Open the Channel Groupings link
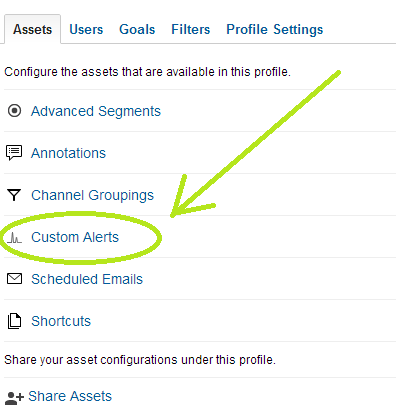This screenshot has width=396, height=420. click(x=92, y=195)
